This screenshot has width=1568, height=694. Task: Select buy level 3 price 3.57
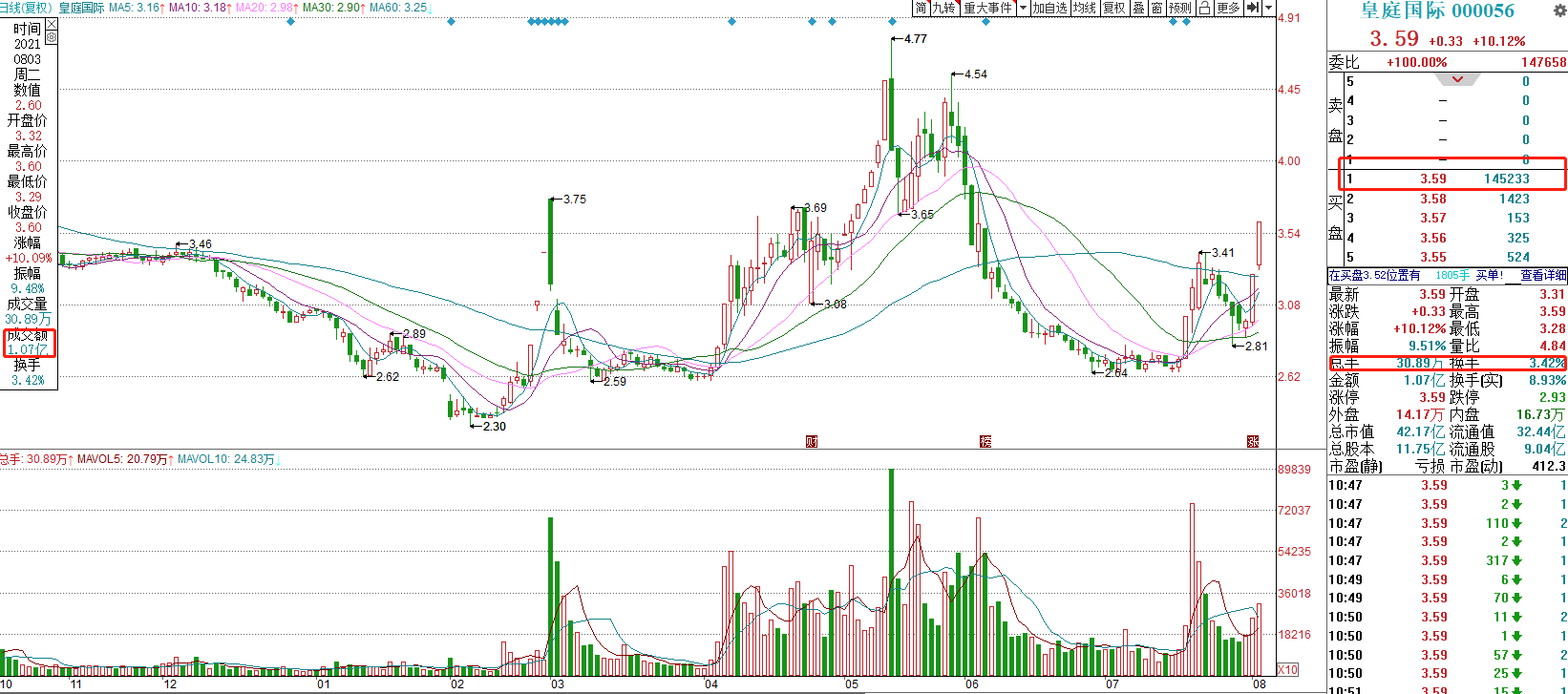(1432, 218)
